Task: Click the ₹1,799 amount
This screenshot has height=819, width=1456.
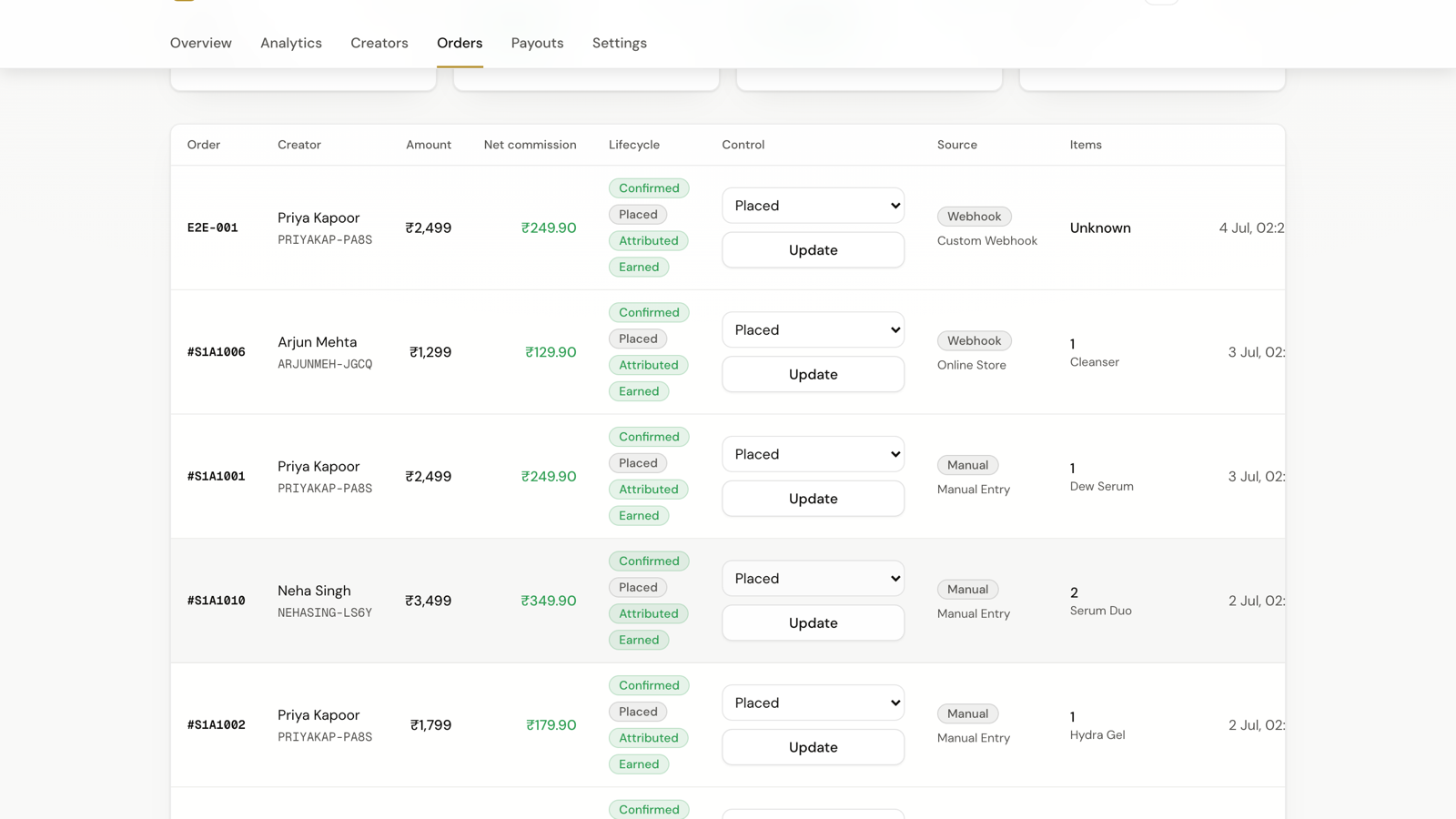Action: pyautogui.click(x=431, y=725)
